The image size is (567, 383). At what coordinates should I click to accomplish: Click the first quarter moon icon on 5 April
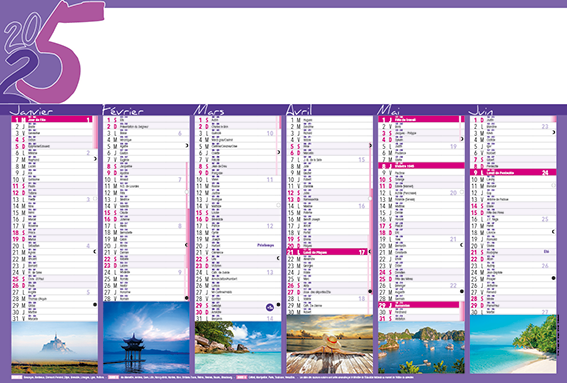[x=370, y=145]
